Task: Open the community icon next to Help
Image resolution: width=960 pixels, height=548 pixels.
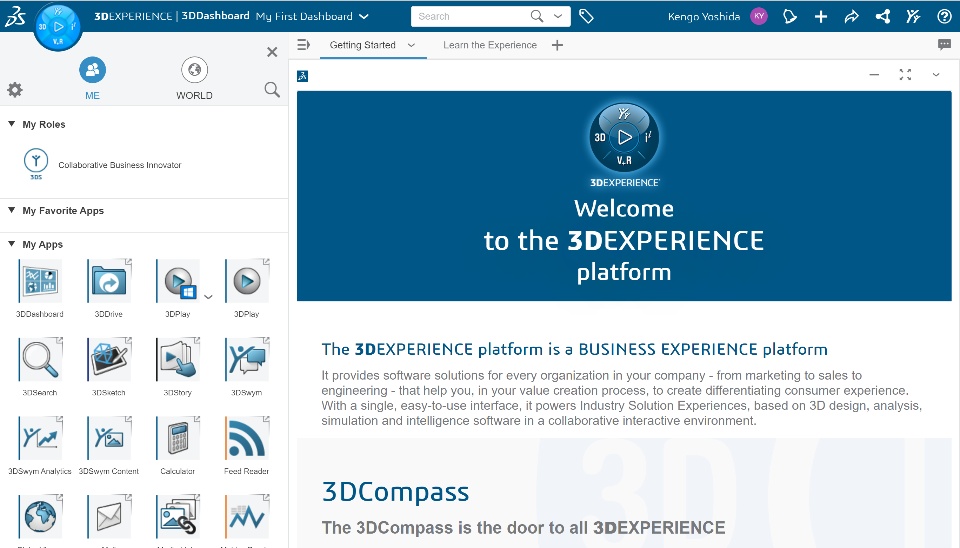Action: (x=913, y=17)
